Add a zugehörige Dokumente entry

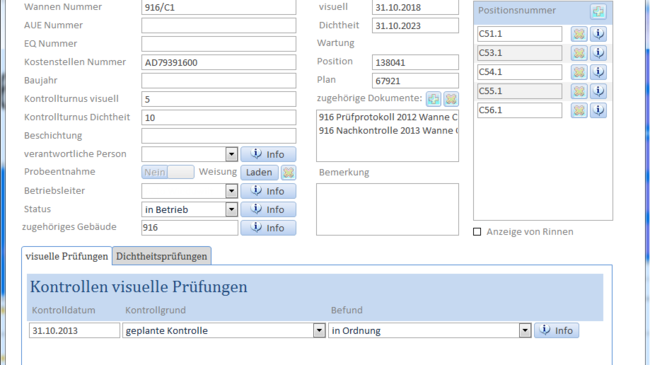click(434, 99)
